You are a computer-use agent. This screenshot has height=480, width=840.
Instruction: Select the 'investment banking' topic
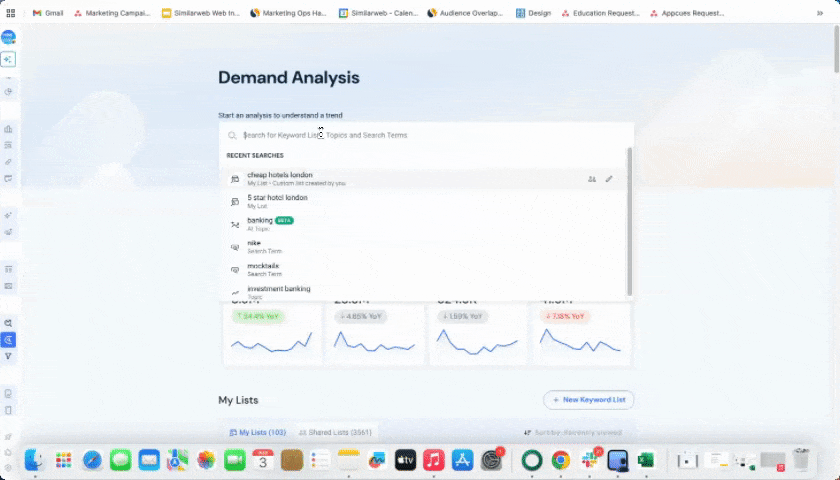[x=423, y=291]
